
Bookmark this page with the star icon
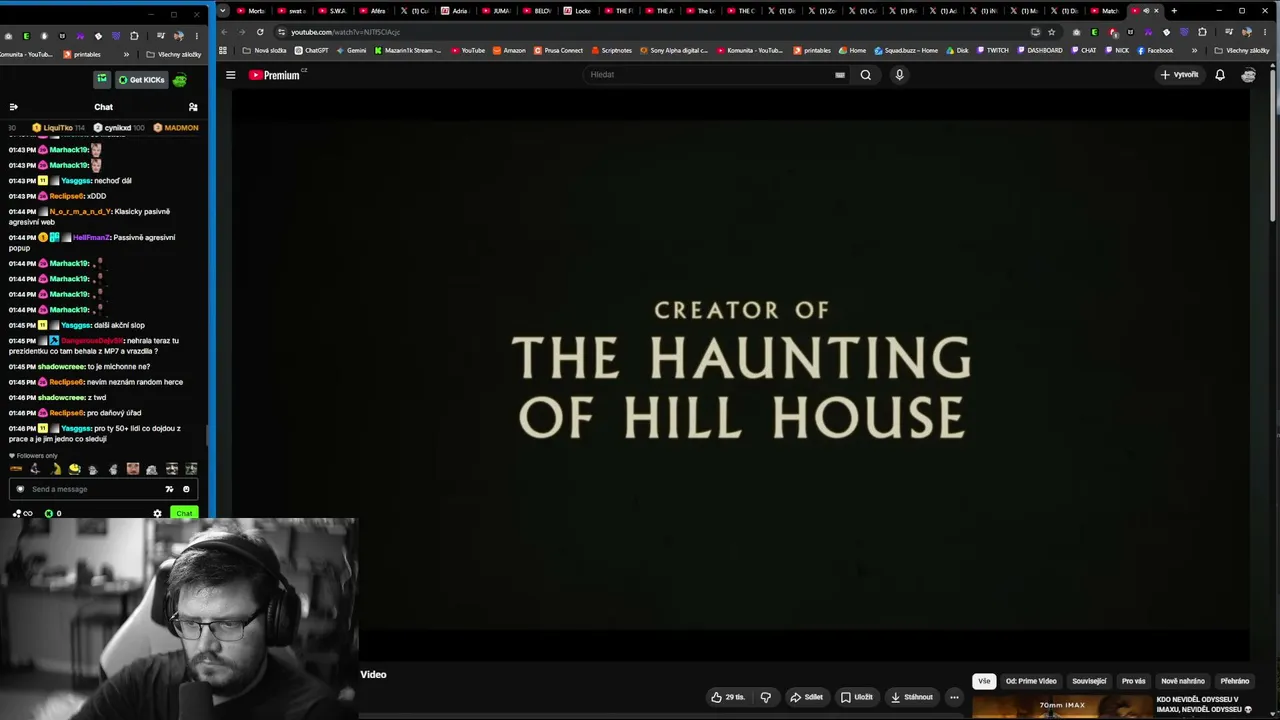point(1051,32)
